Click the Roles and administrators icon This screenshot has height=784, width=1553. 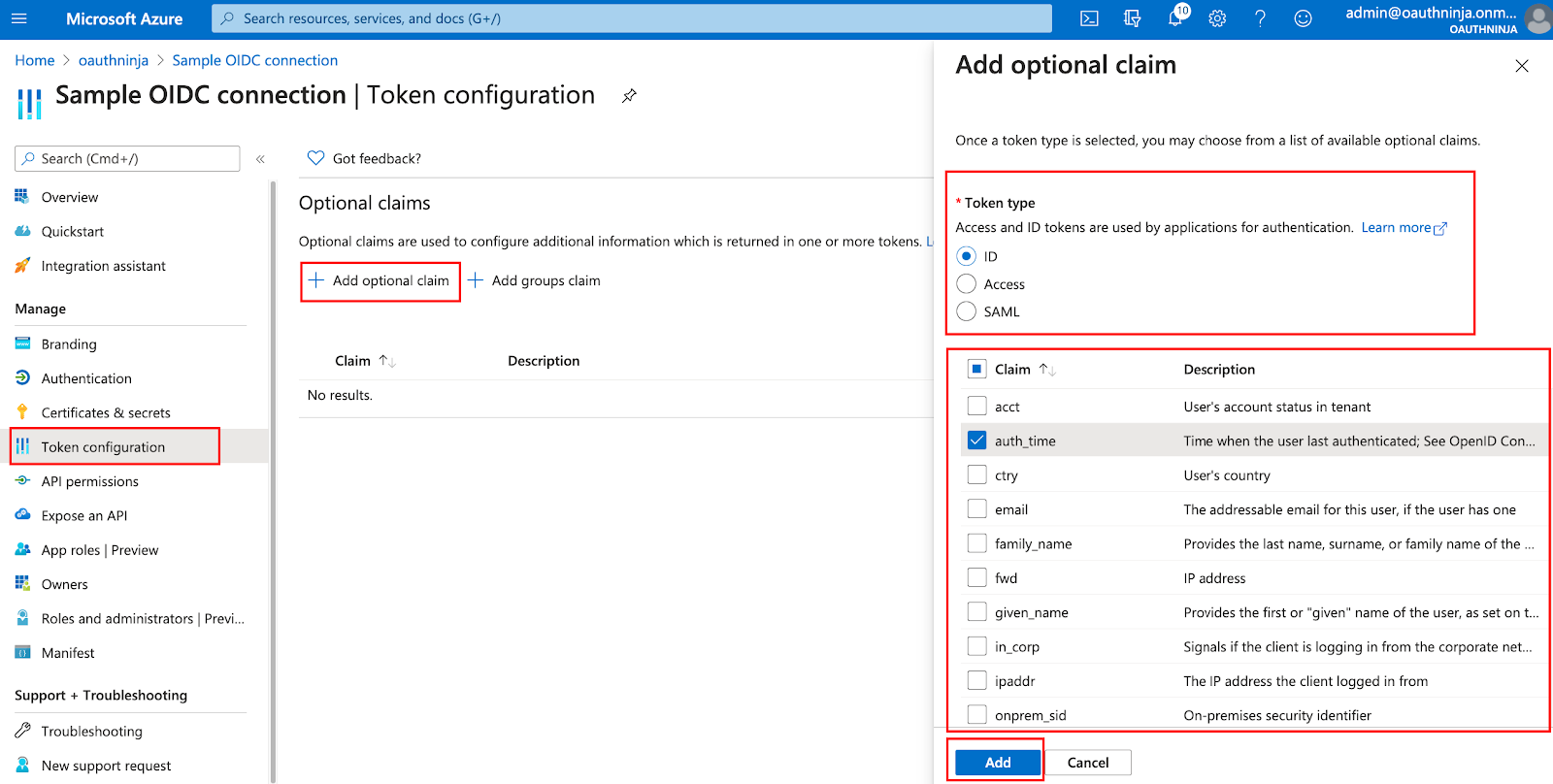22,618
